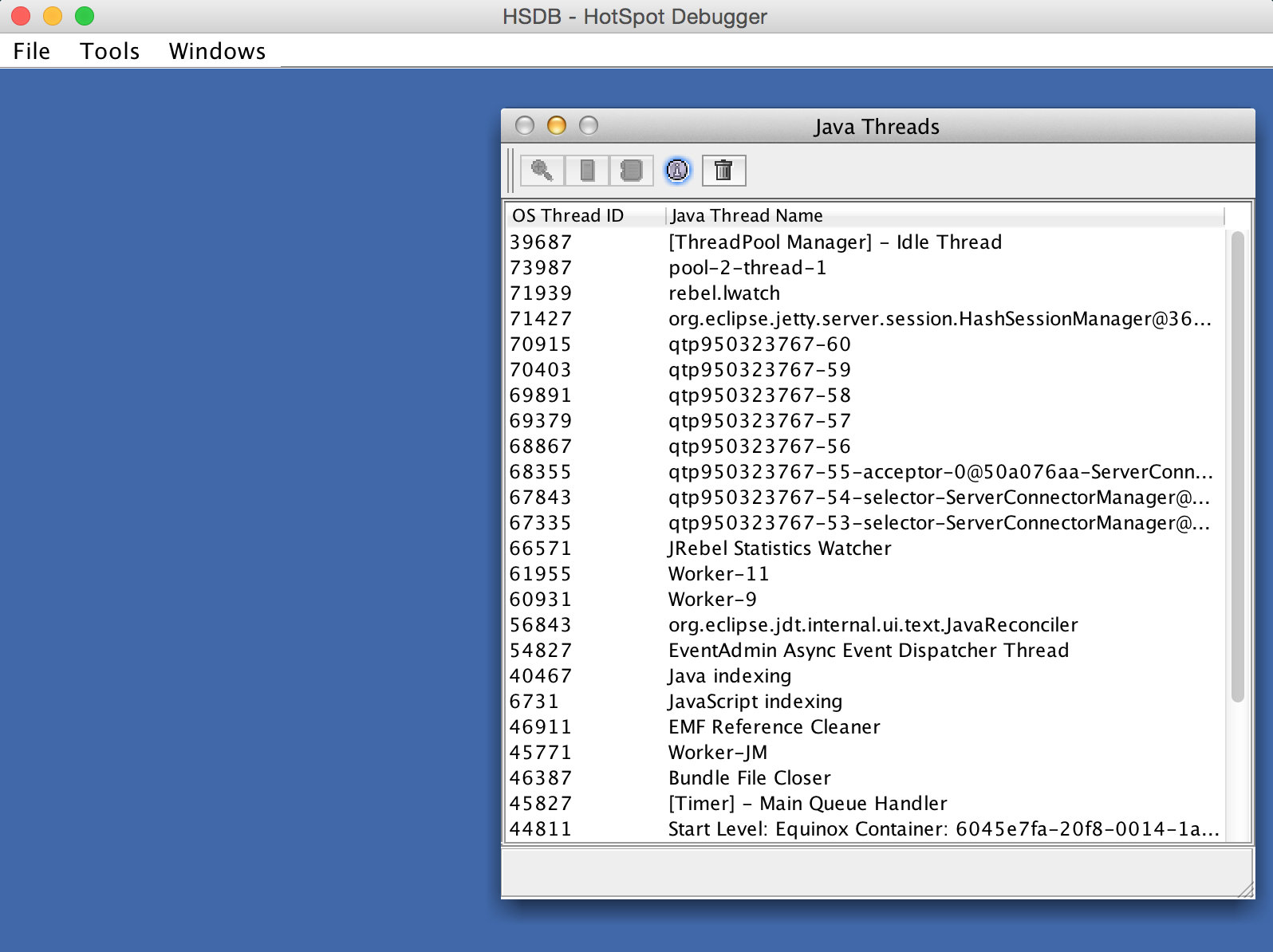The image size is (1273, 952).
Task: Click OS thread ID 6731
Action: click(x=534, y=702)
